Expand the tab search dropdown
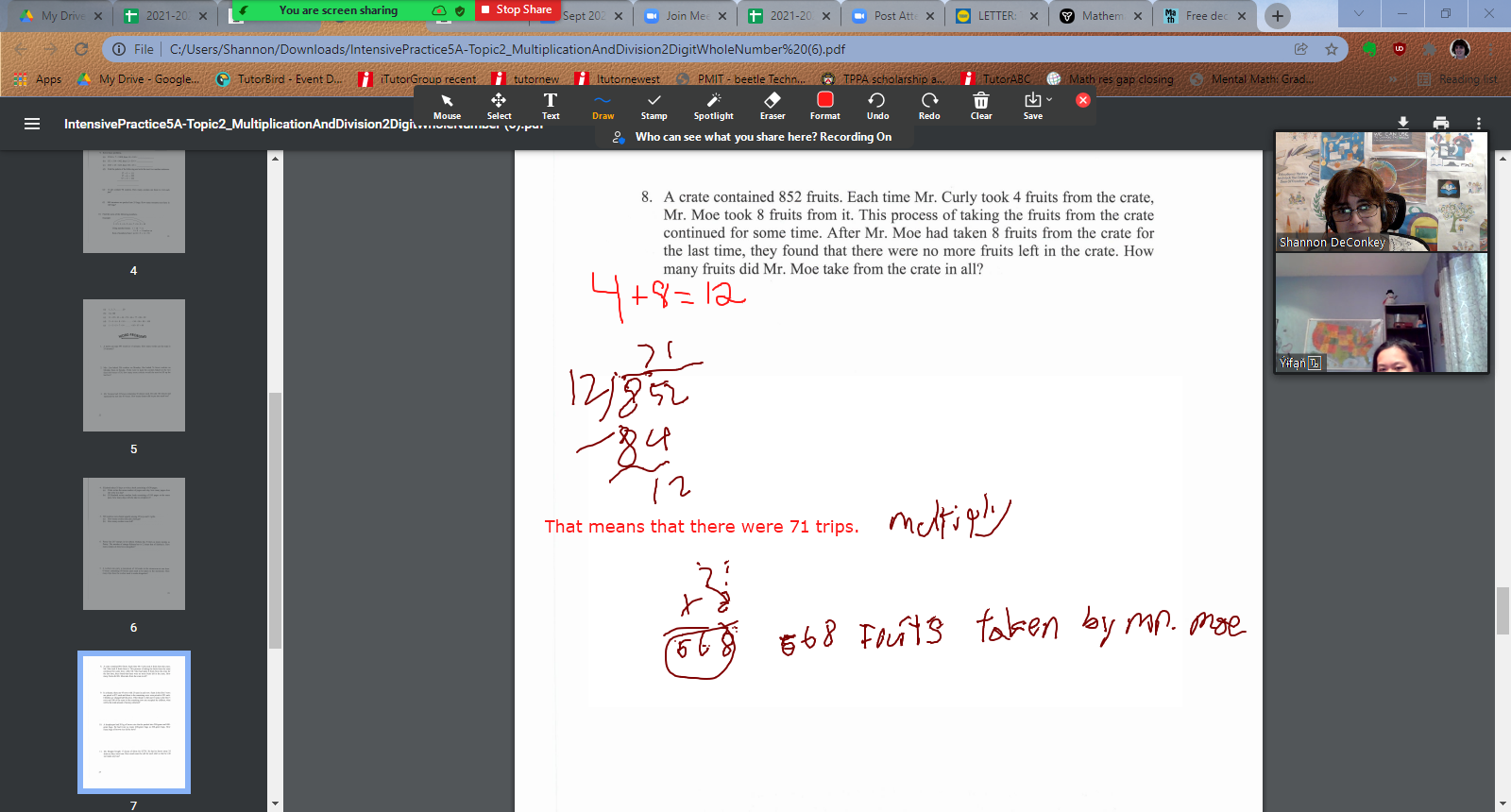 (1359, 14)
